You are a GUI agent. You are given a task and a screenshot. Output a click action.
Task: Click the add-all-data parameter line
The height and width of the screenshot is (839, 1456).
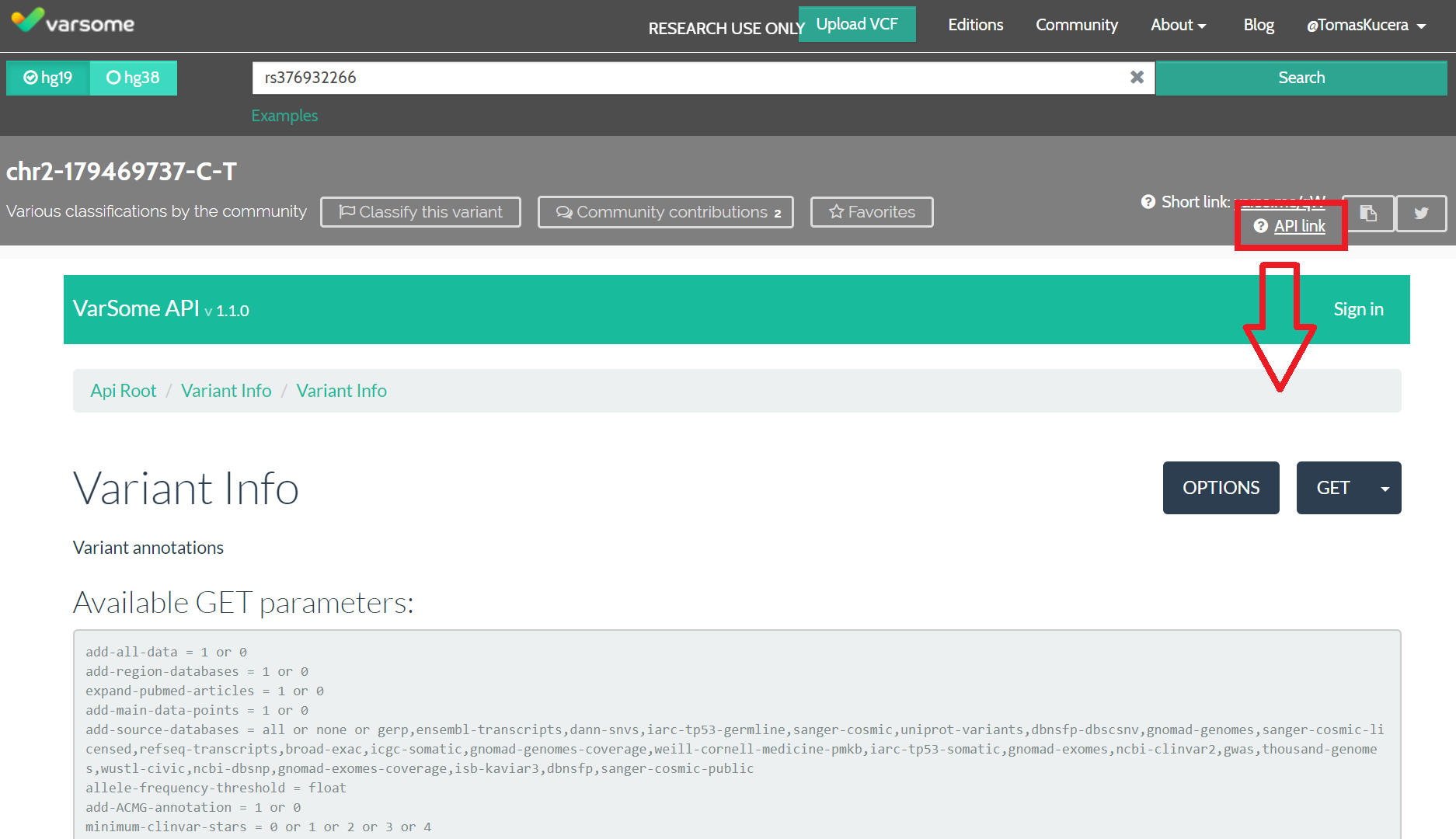pyautogui.click(x=166, y=652)
